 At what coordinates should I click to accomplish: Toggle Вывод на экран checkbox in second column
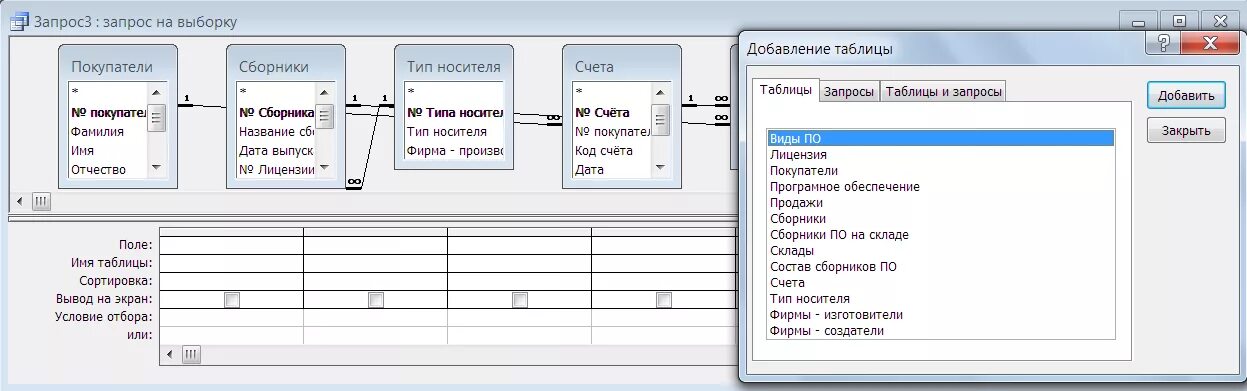(x=376, y=300)
